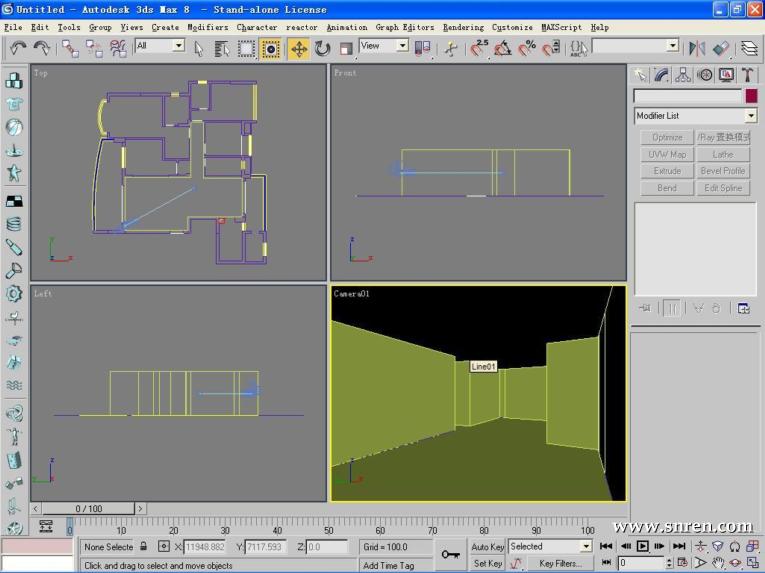Viewport: 765px width, 573px height.
Task: Expand the Modifier List dropdown
Action: click(751, 116)
